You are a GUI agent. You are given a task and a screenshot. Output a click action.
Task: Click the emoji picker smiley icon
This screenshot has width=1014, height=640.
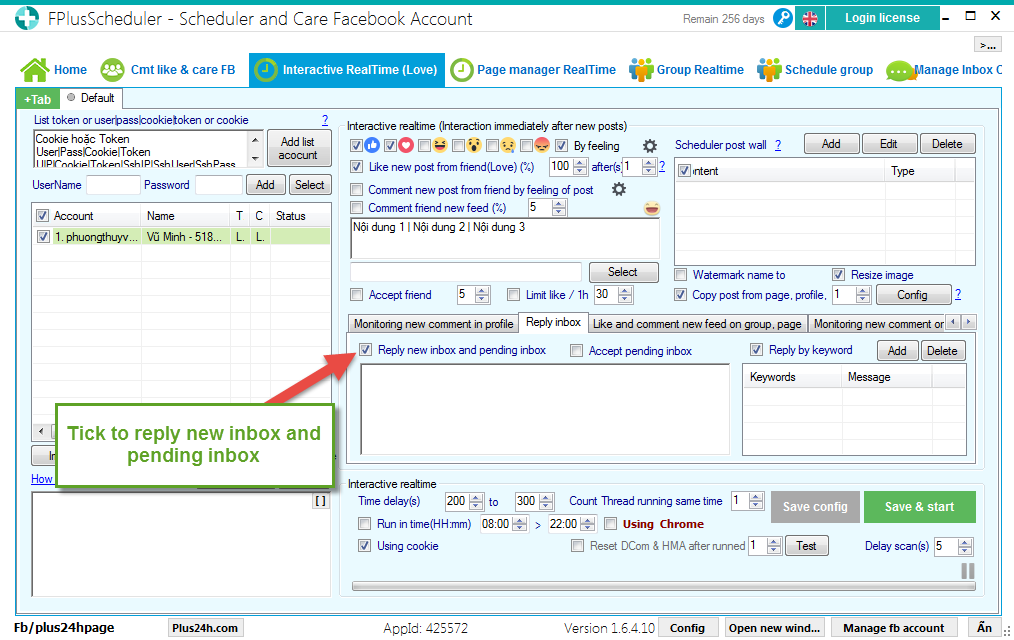pyautogui.click(x=652, y=208)
